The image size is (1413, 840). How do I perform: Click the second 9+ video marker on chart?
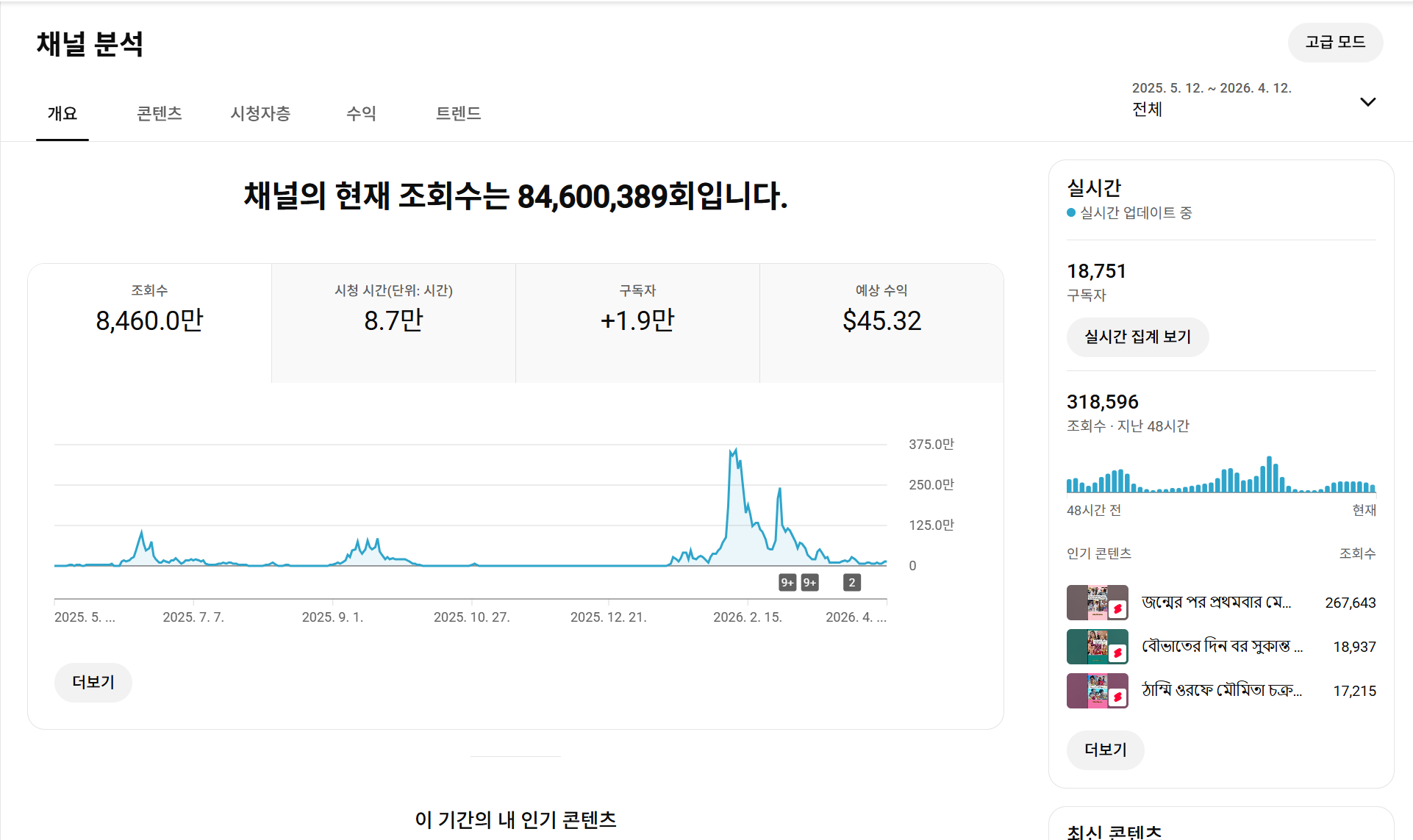(809, 583)
